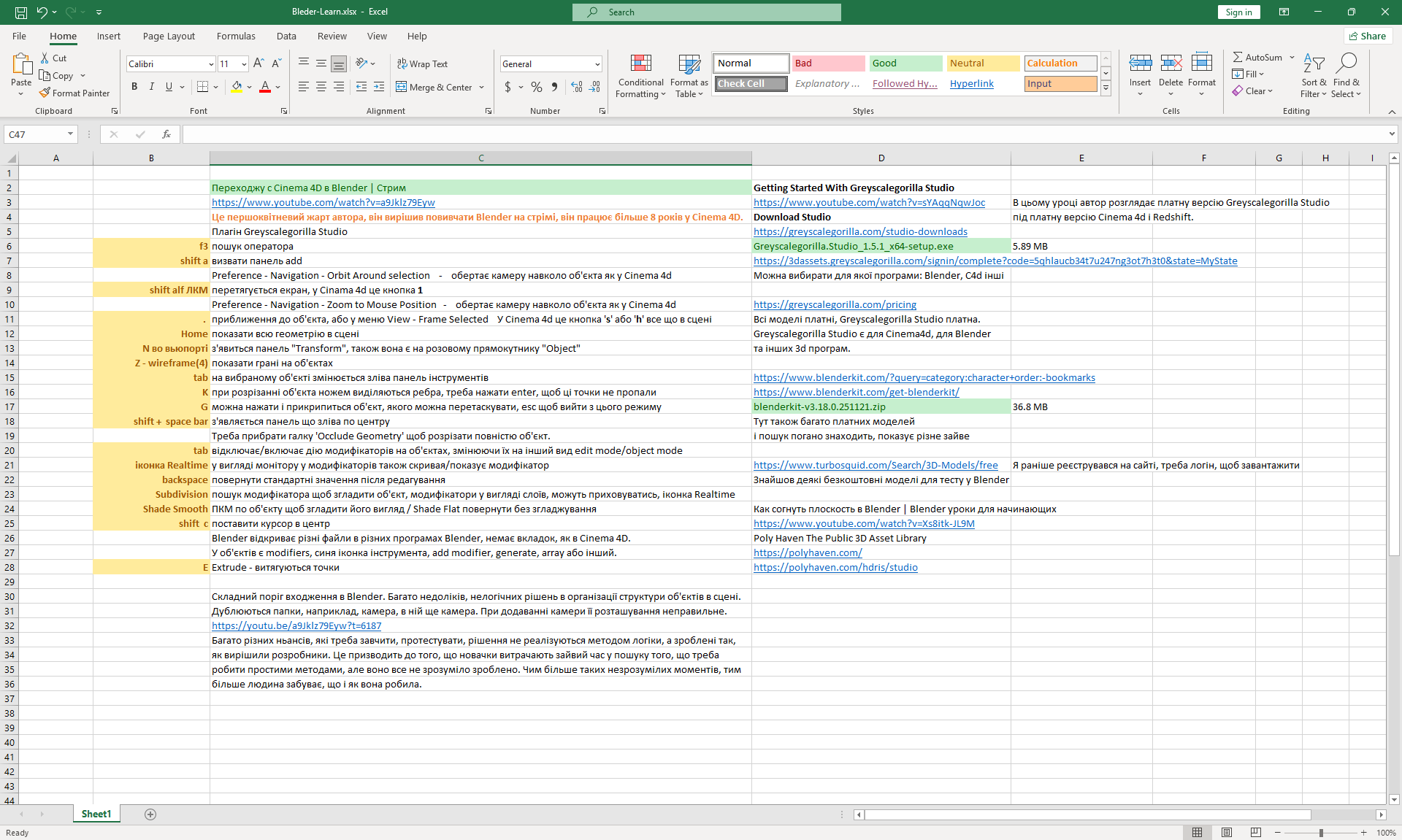Click the Insert Function fx icon
Viewport: 1402px width, 840px height.
[166, 134]
